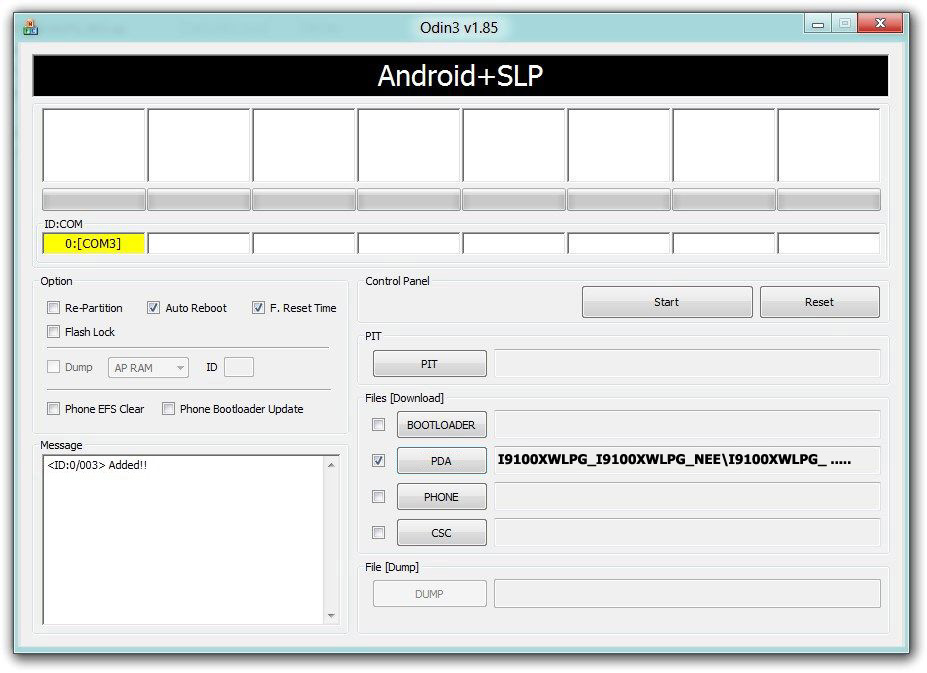
Task: Enable the Re-Partition checkbox
Action: [x=53, y=308]
